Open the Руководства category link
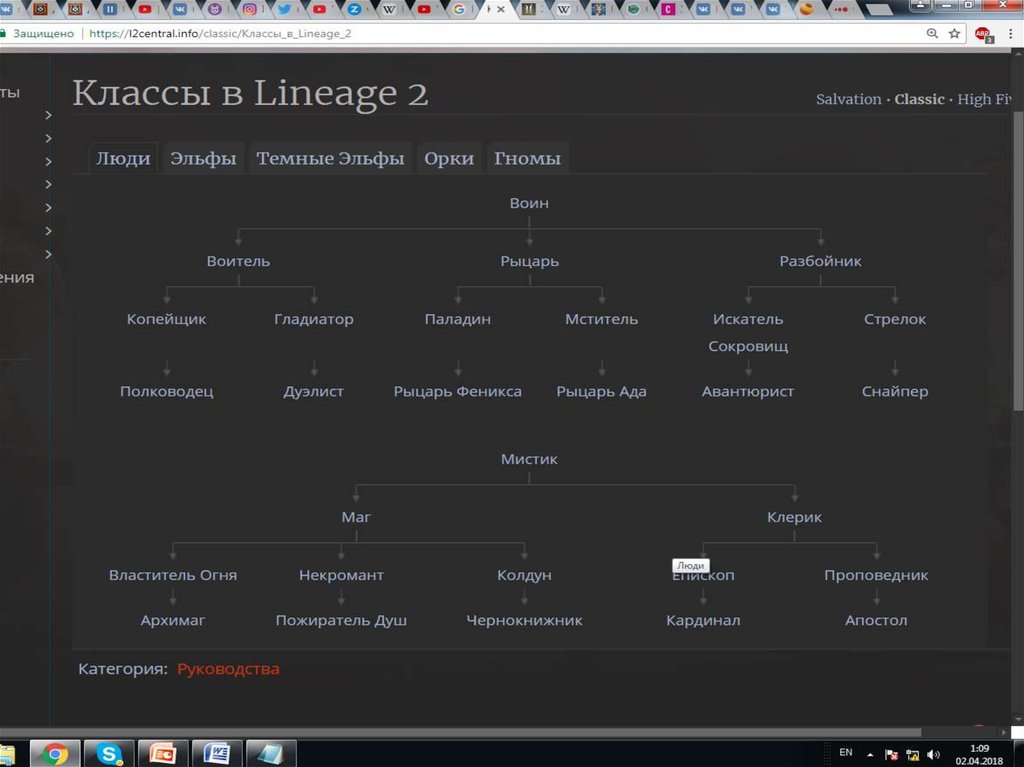The width and height of the screenshot is (1024, 767). point(228,669)
